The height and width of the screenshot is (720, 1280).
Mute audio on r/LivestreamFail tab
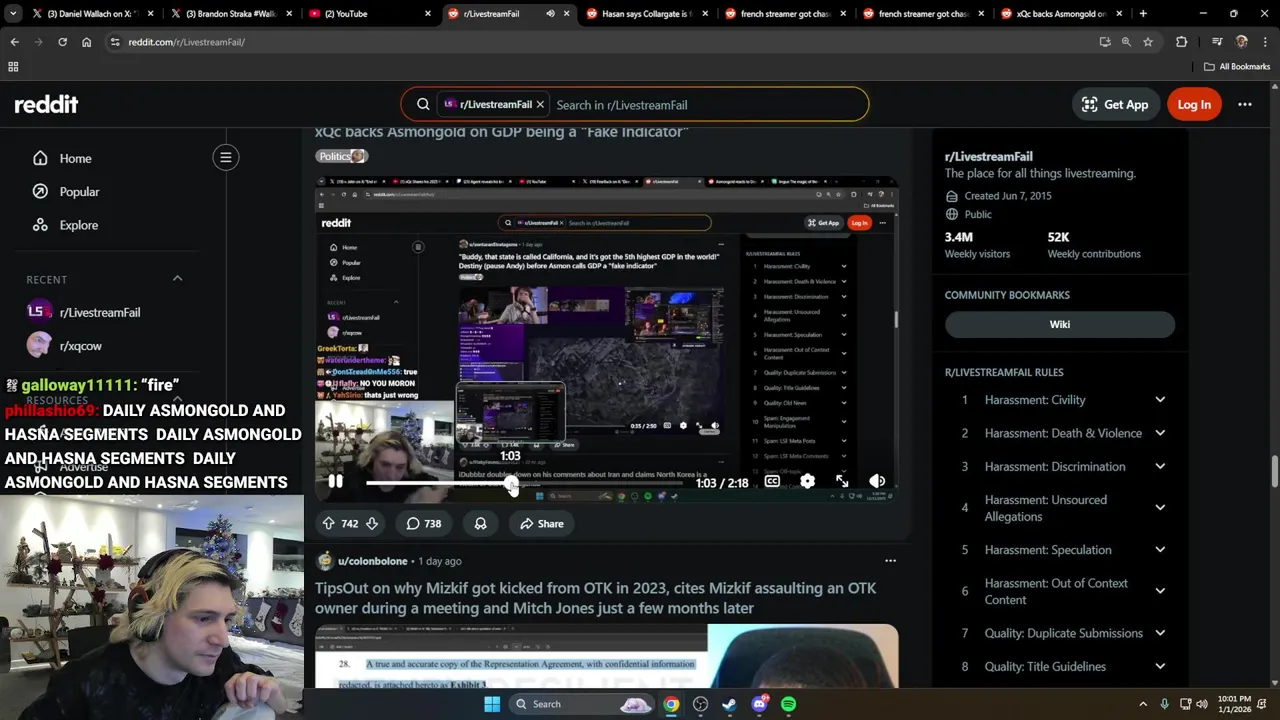[x=550, y=14]
